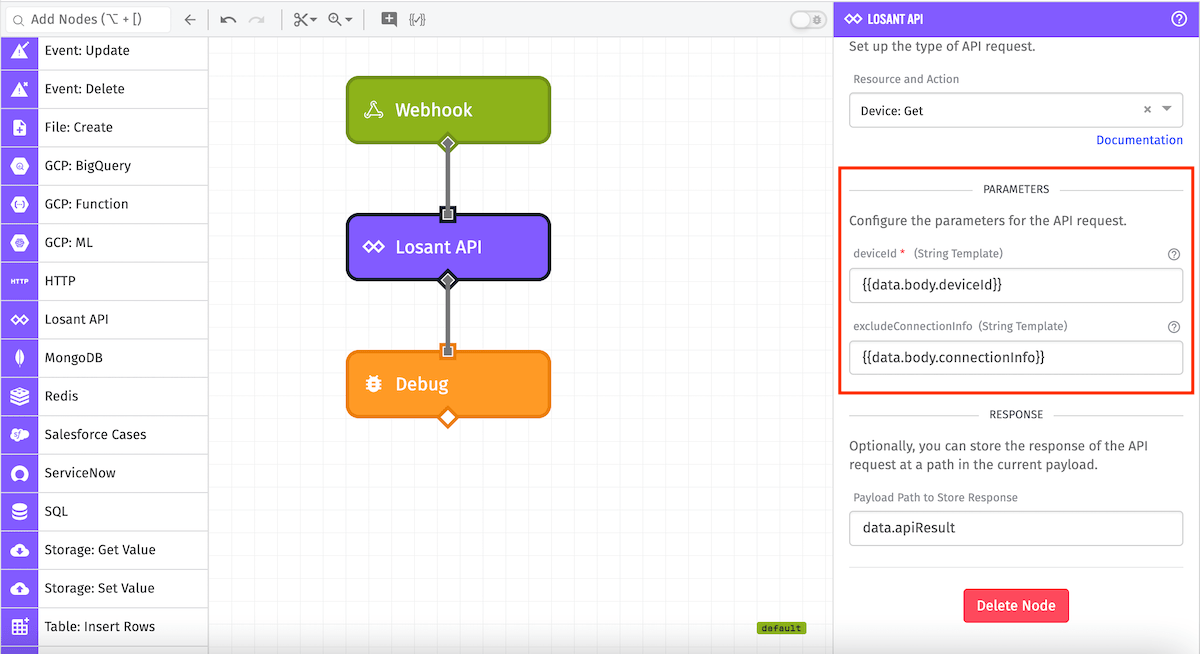Click the deviceId template input field
Image resolution: width=1200 pixels, height=654 pixels.
(x=1015, y=285)
